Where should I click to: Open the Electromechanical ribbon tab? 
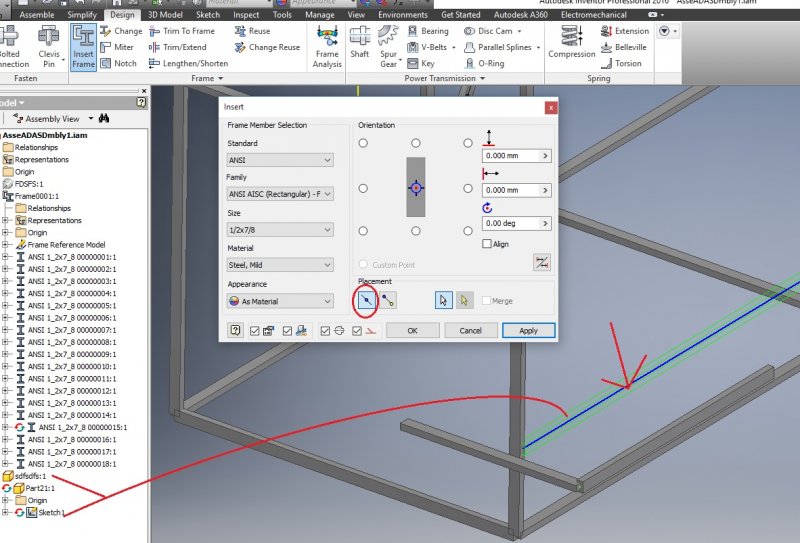pyautogui.click(x=593, y=15)
